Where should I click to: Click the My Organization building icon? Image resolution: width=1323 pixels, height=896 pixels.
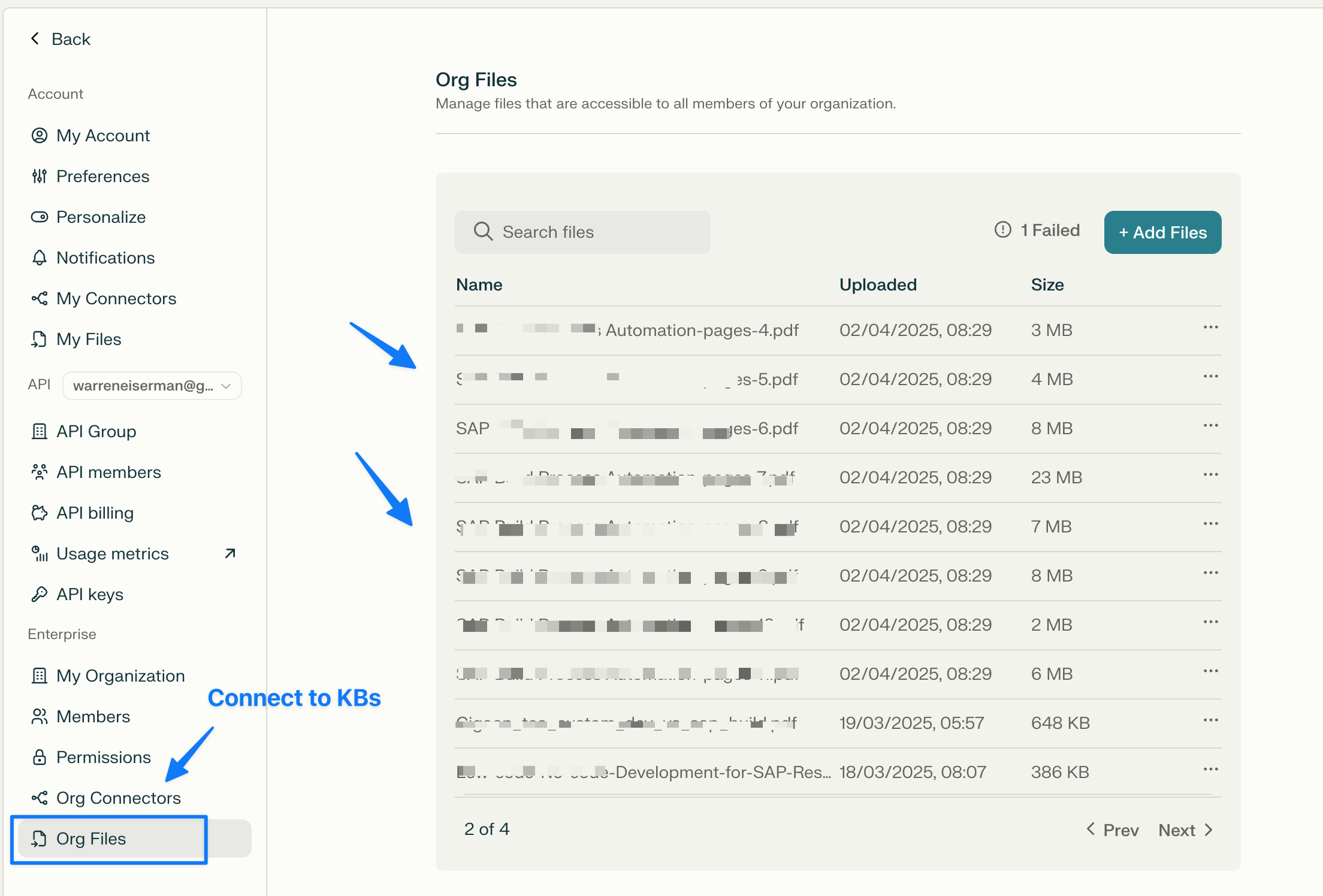click(x=40, y=676)
